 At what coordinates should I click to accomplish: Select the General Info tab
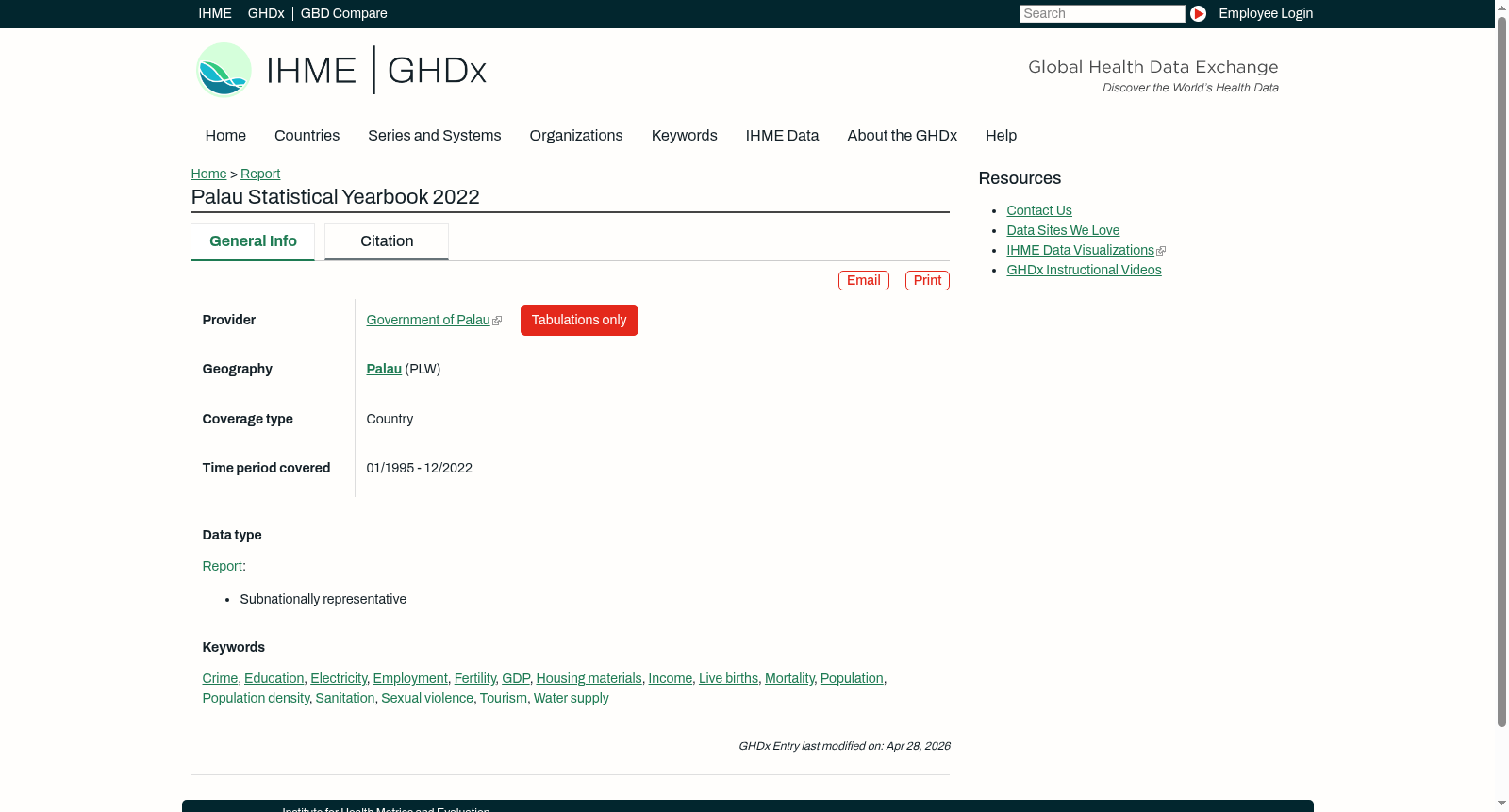[253, 241]
